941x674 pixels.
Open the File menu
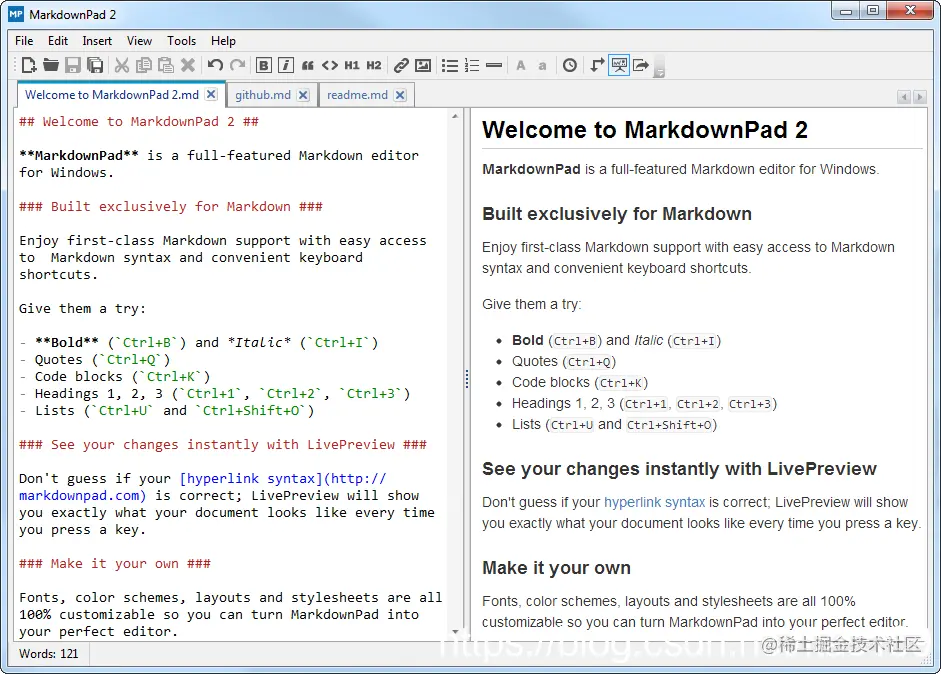[24, 41]
